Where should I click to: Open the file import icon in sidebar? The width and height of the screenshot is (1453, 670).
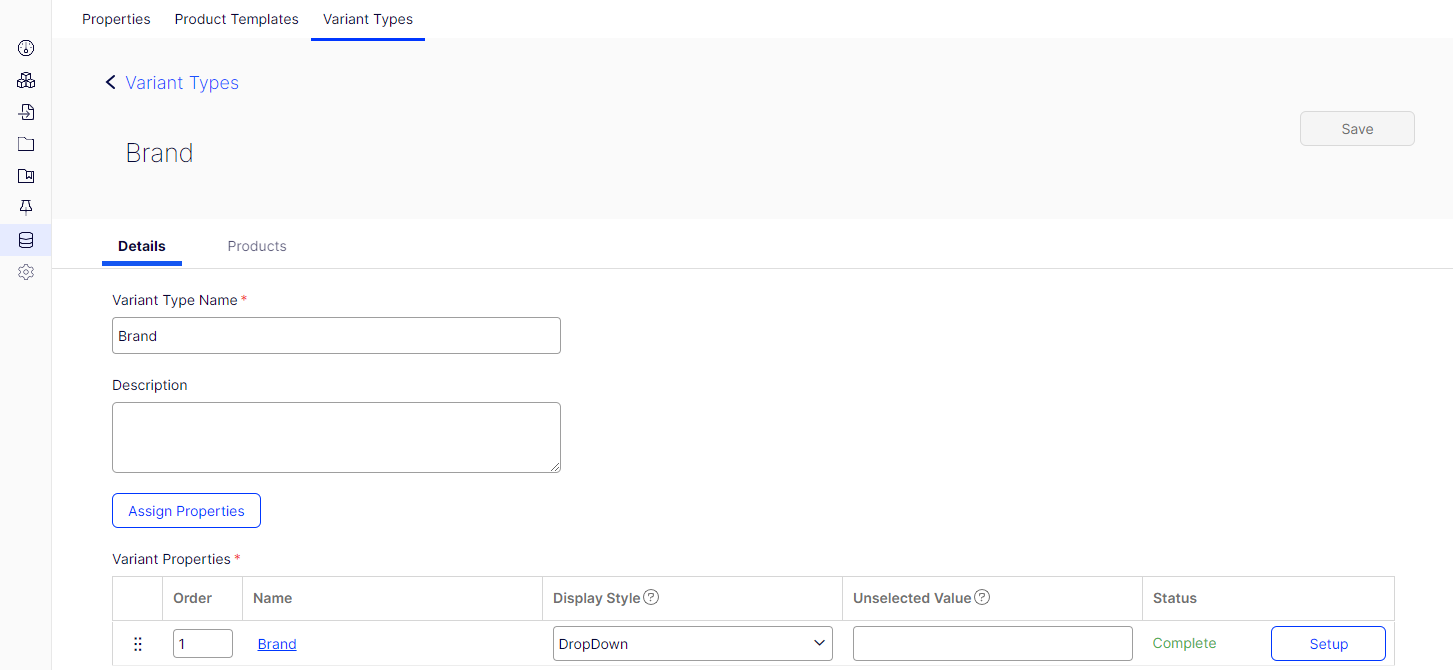click(x=26, y=112)
